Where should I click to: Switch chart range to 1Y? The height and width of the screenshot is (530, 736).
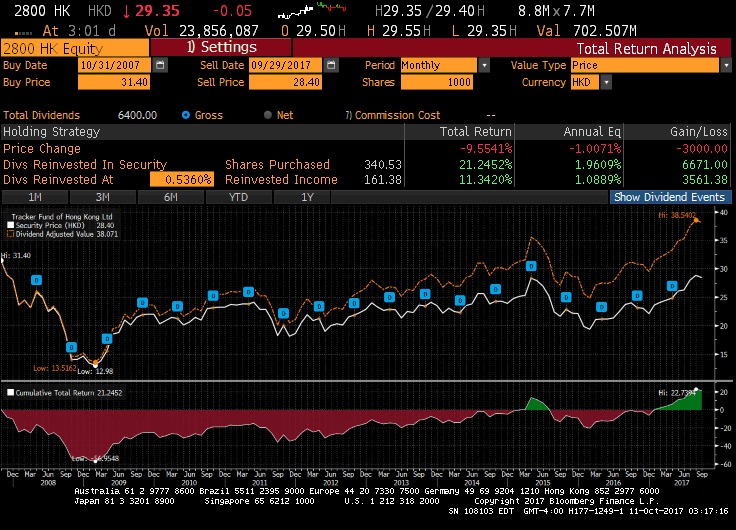click(307, 197)
